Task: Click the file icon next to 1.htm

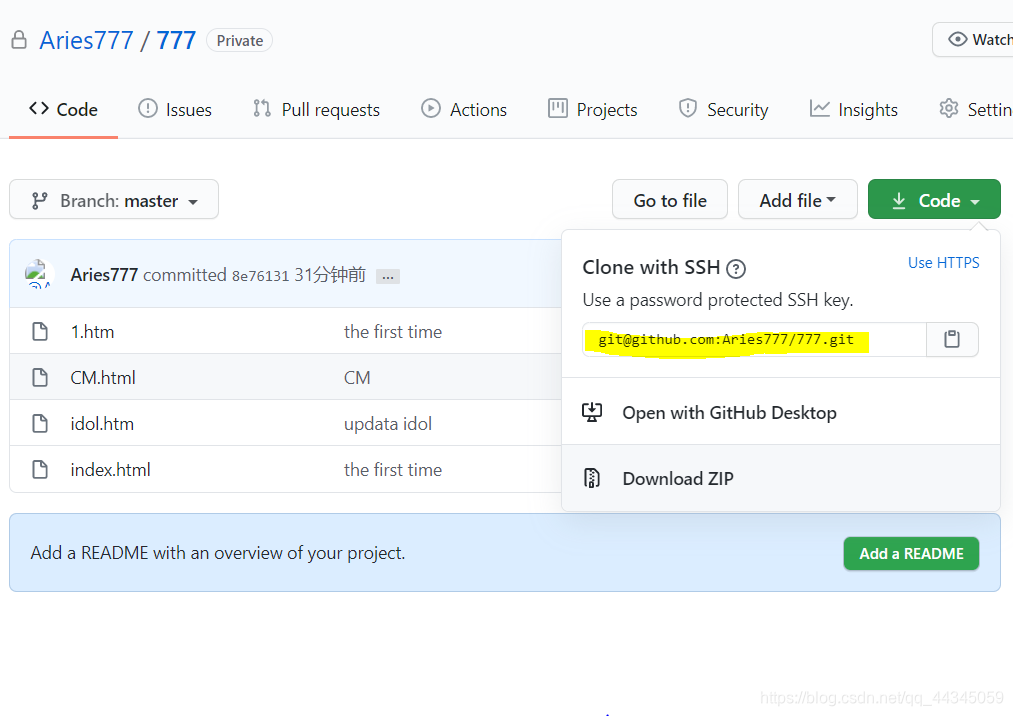Action: click(x=40, y=332)
